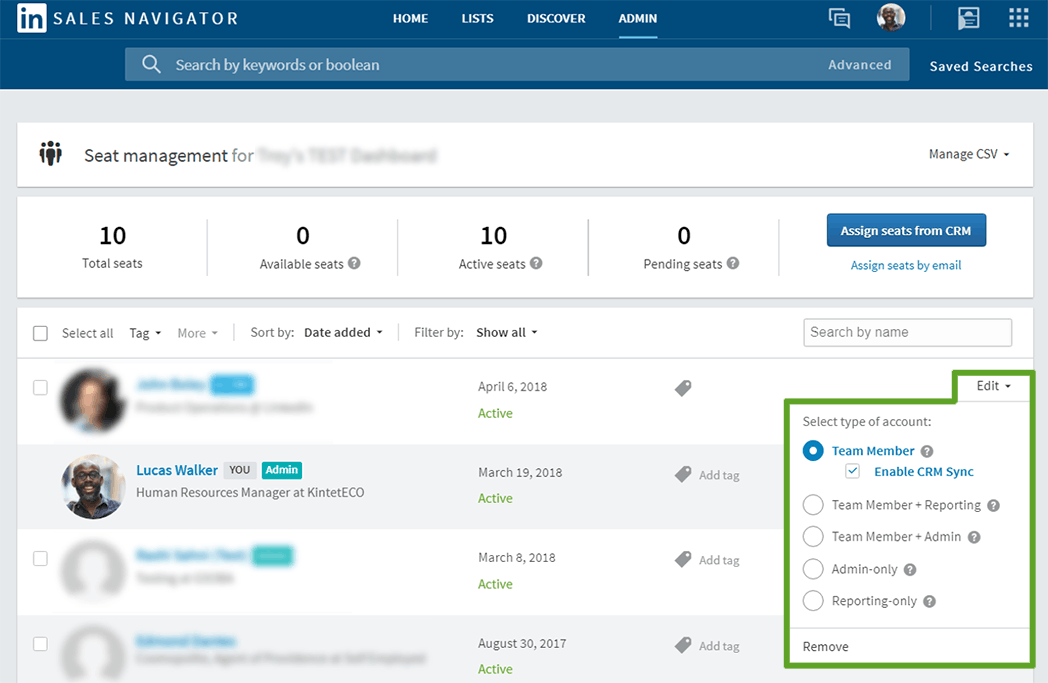The image size is (1048, 683).
Task: Click the Assign seats from CRM button
Action: (906, 230)
